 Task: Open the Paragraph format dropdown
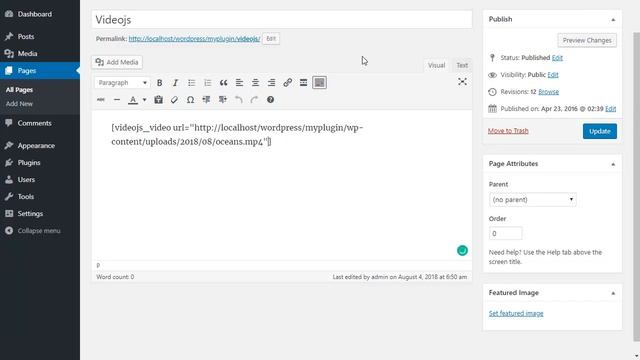[122, 83]
